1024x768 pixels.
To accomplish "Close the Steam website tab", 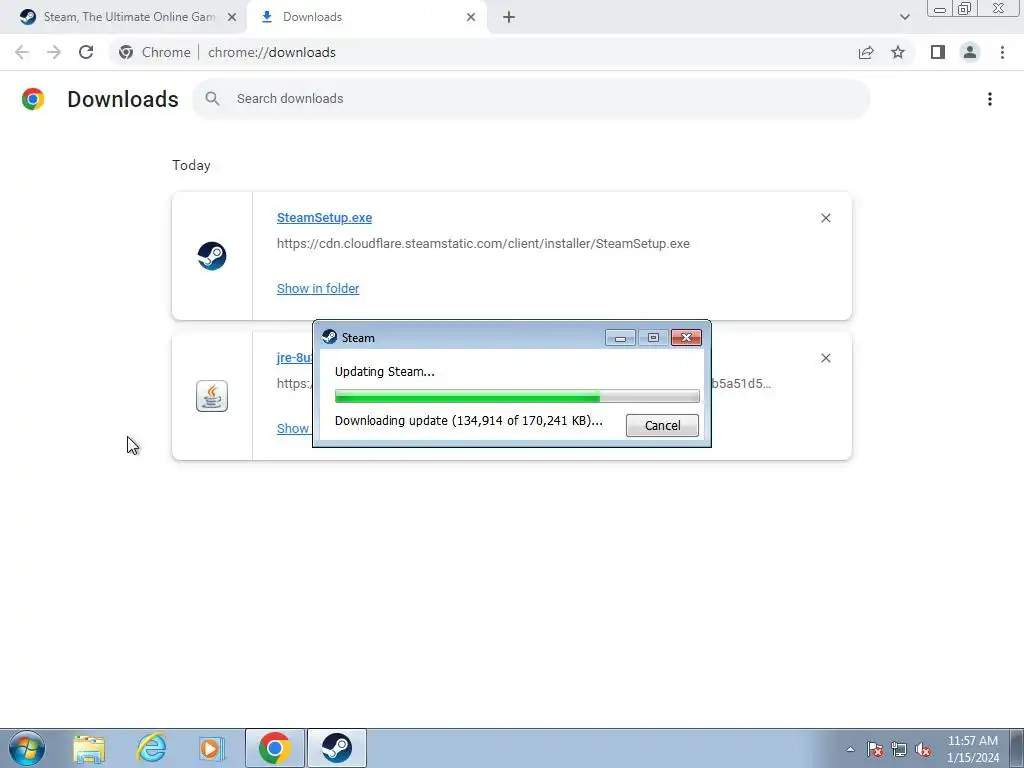I will tap(232, 17).
